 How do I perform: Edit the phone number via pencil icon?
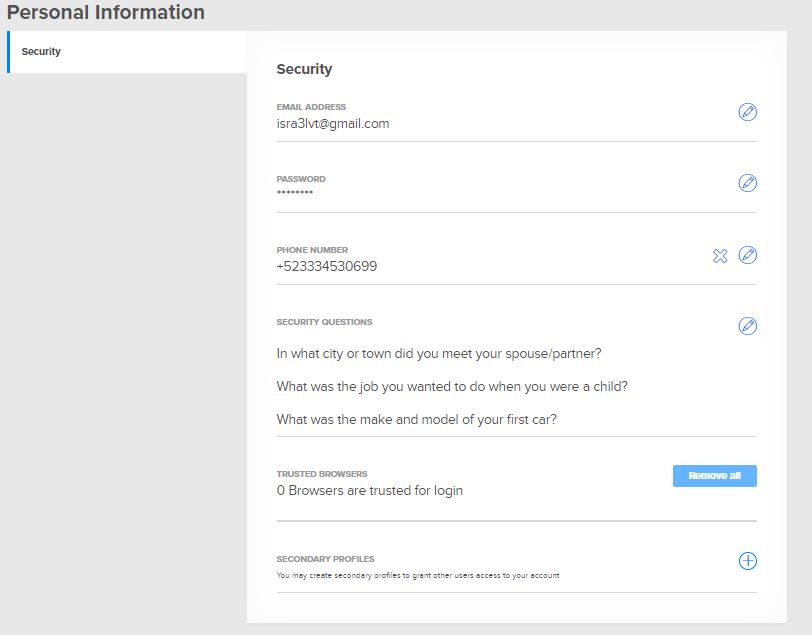click(747, 255)
